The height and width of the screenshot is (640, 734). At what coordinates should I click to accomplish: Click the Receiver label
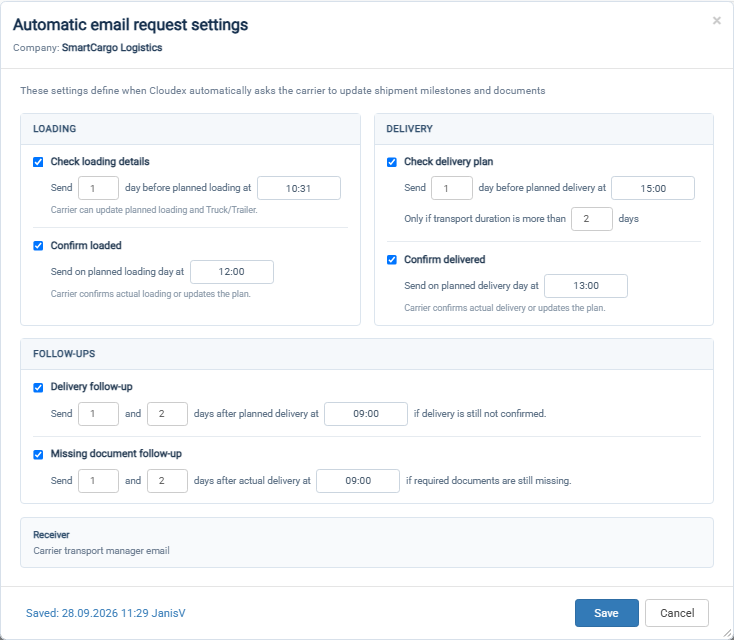[51, 535]
